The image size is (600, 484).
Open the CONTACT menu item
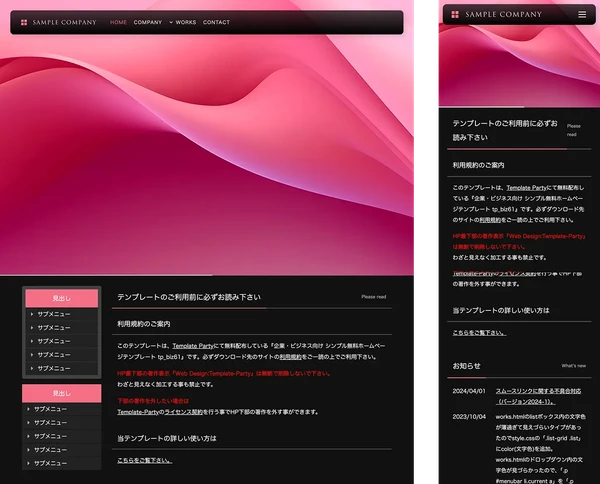point(216,23)
